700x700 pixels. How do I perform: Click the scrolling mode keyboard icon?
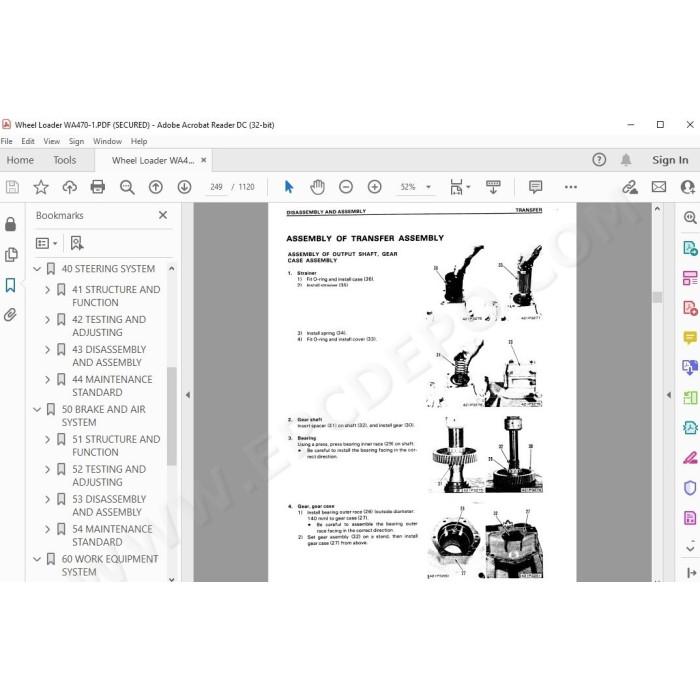[x=493, y=187]
